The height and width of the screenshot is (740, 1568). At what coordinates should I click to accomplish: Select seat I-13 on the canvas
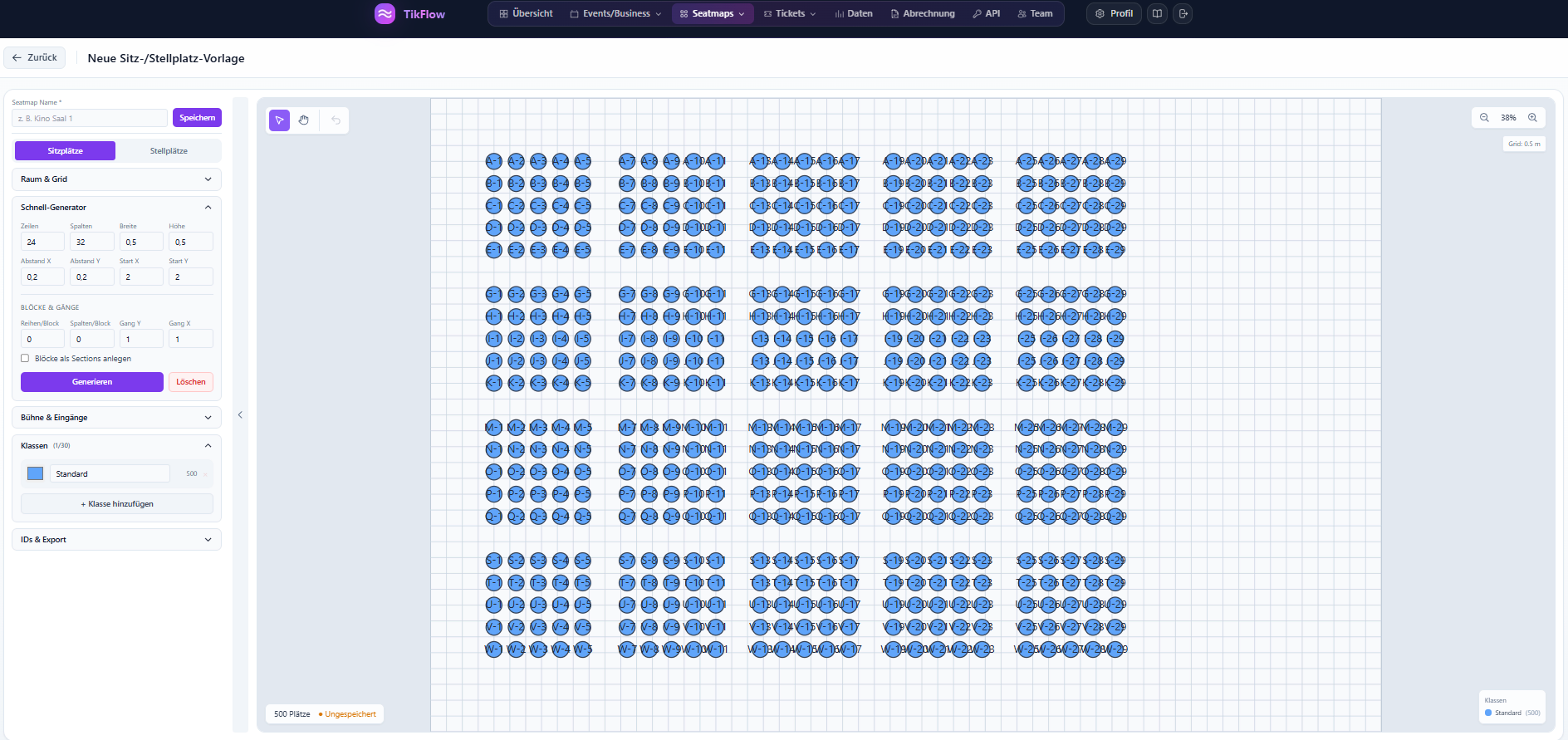pos(760,339)
